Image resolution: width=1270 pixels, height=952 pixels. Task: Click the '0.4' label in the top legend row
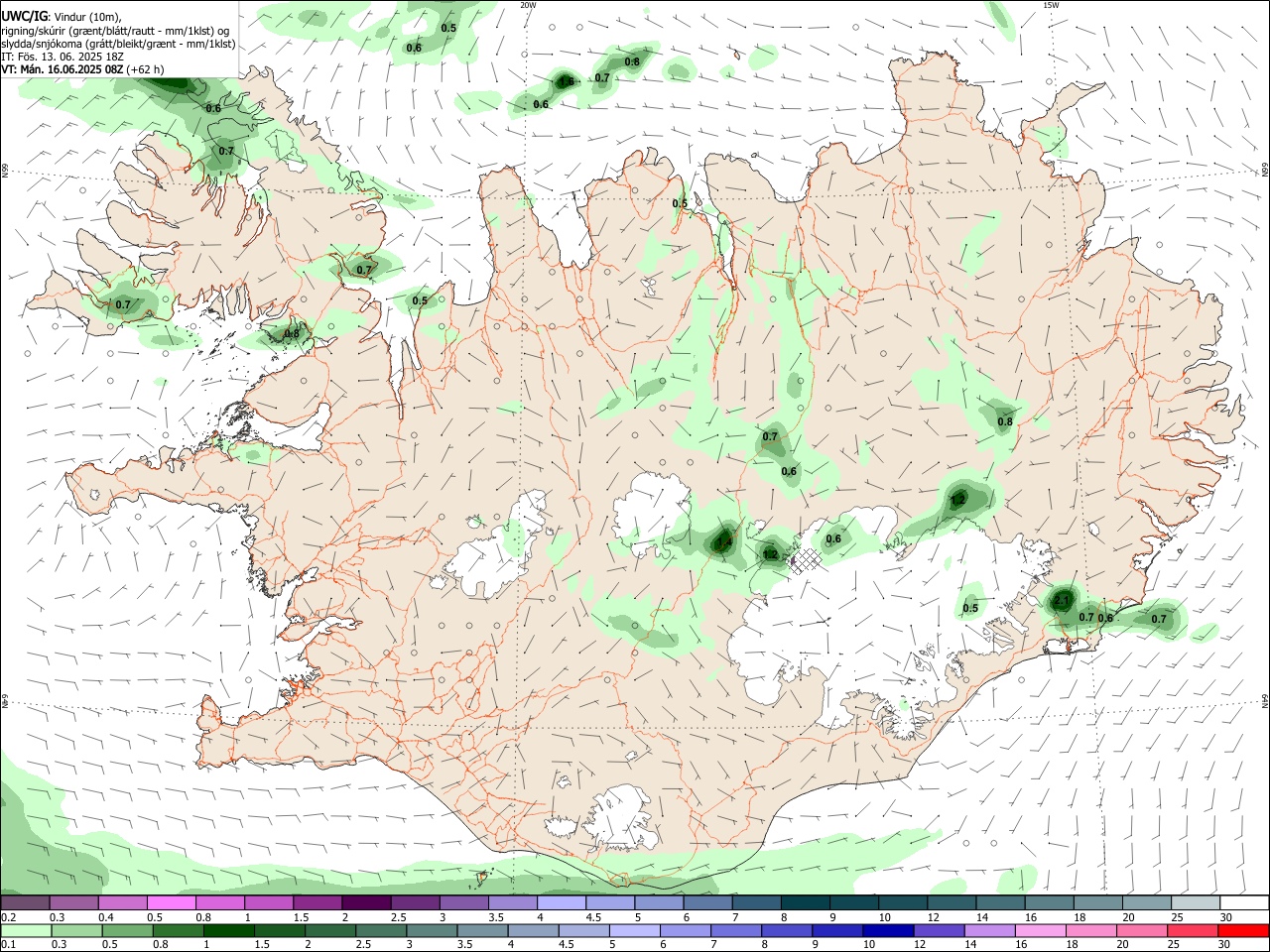[106, 917]
